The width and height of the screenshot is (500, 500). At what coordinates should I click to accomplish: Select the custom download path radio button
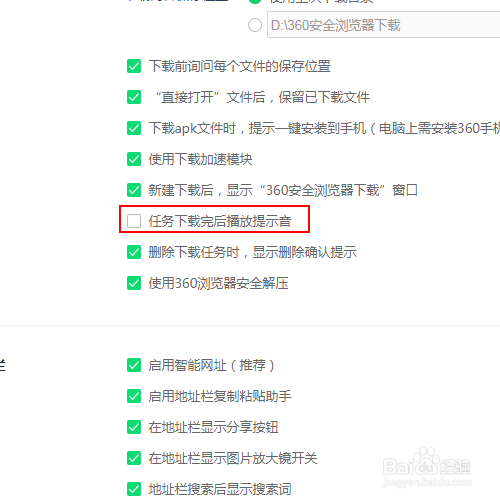255,25
